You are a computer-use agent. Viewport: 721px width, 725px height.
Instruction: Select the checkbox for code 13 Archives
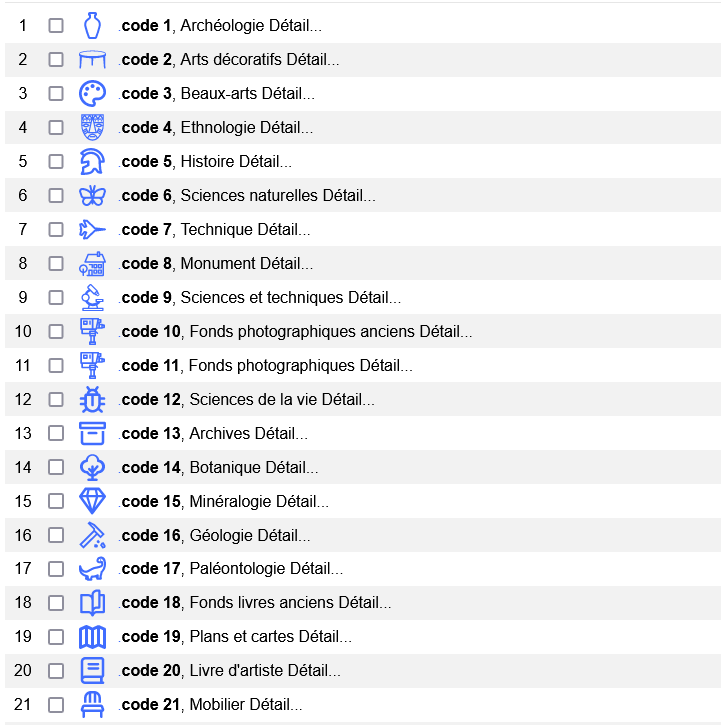56,434
